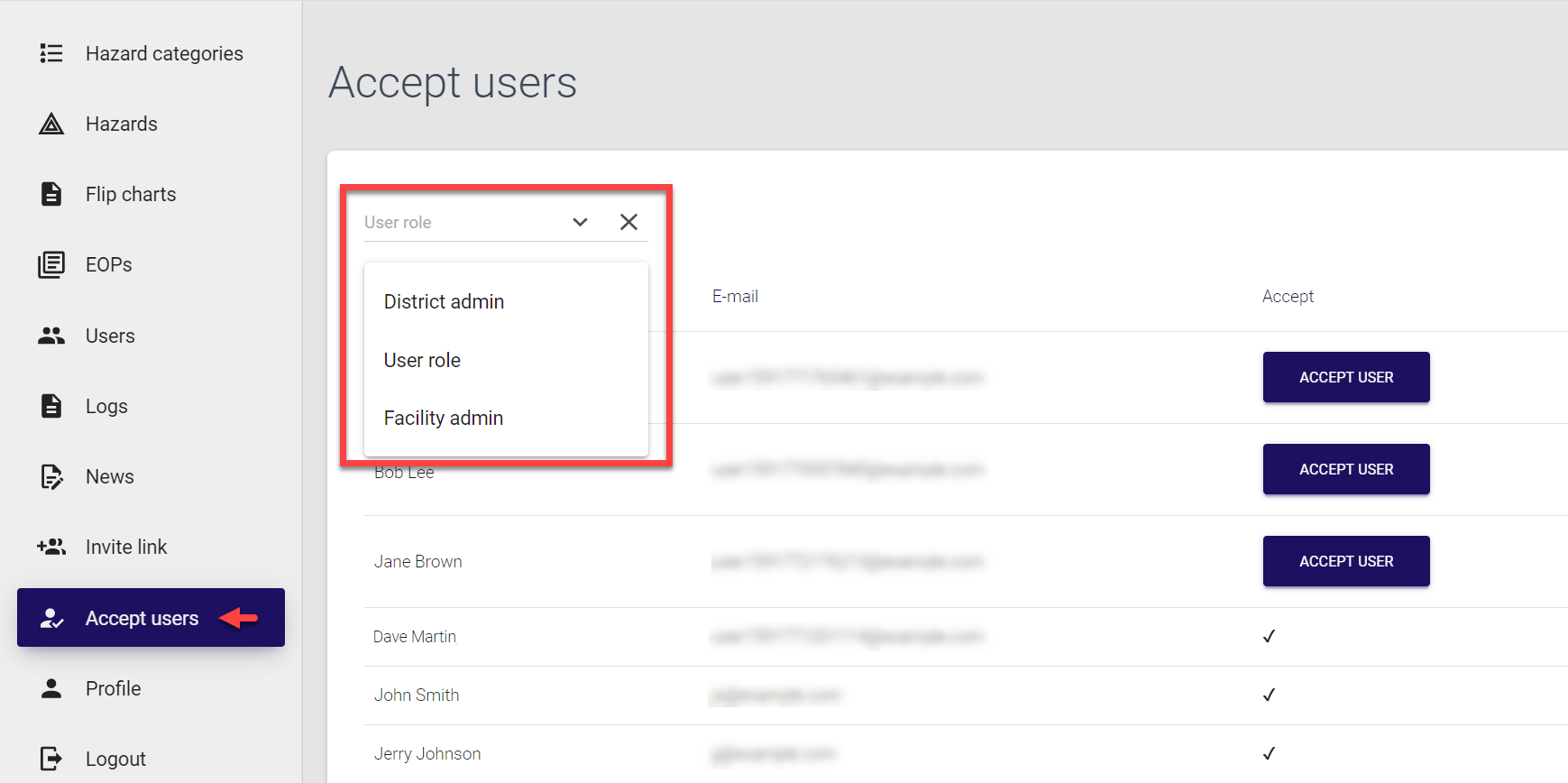Accept user in Bob Lee row
Screen dimensions: 1568x783
[1345, 469]
